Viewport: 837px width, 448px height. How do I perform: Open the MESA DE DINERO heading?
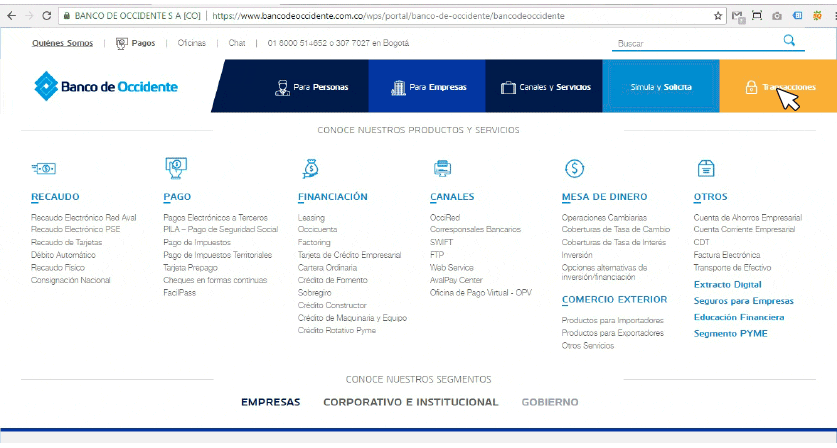604,197
